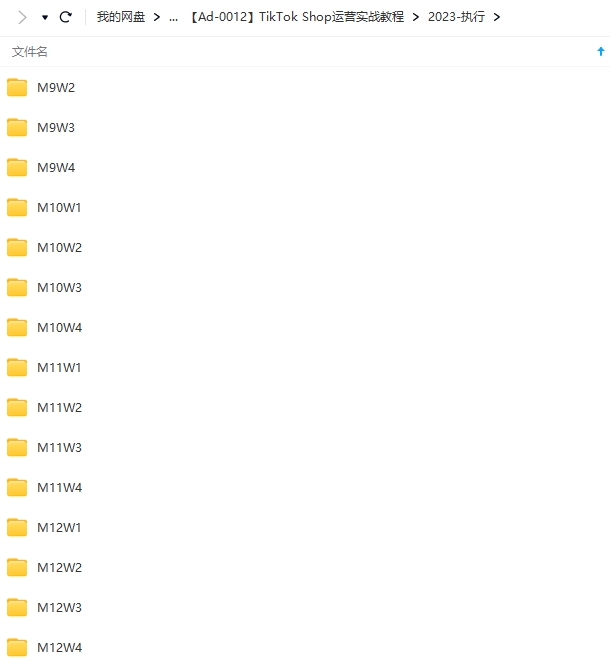
Task: Sort by the 文件名 column header
Action: pos(30,51)
